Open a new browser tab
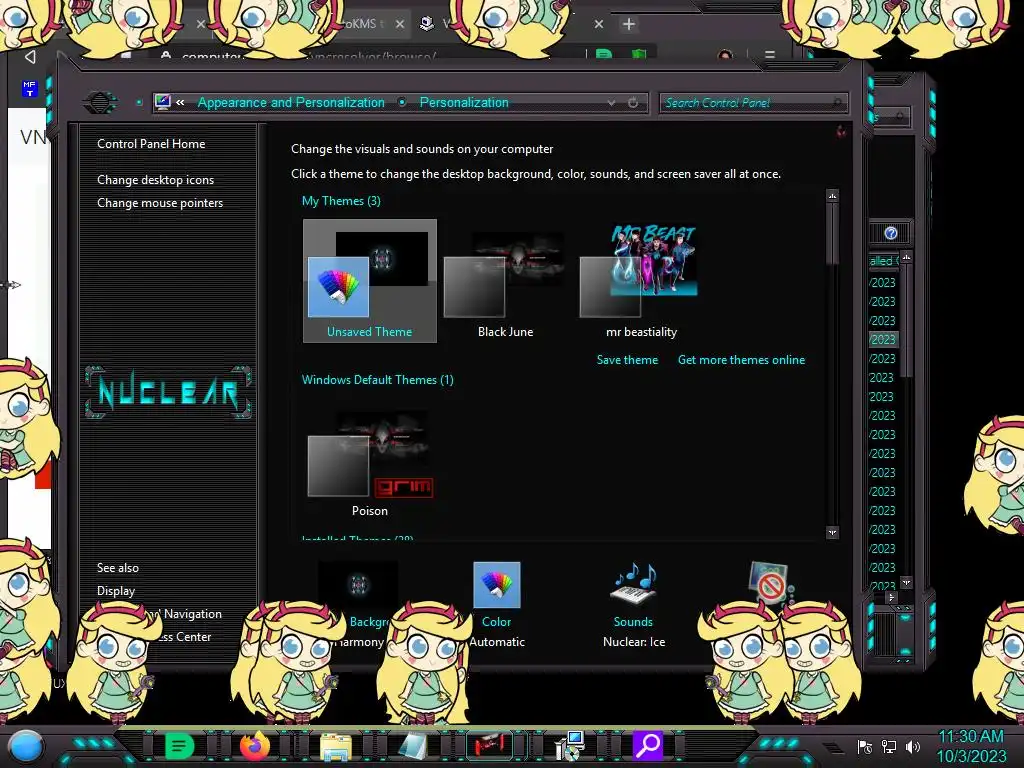 click(628, 24)
